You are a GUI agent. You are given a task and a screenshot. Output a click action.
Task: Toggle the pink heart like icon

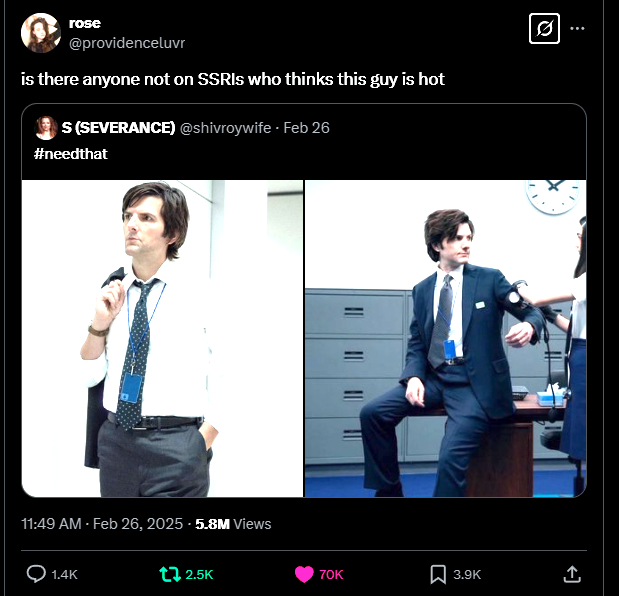303,574
